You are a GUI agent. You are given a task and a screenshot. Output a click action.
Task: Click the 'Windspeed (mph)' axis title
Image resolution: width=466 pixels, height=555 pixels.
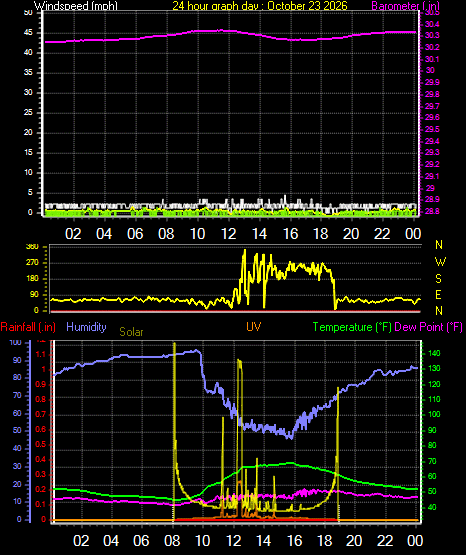(76, 6)
